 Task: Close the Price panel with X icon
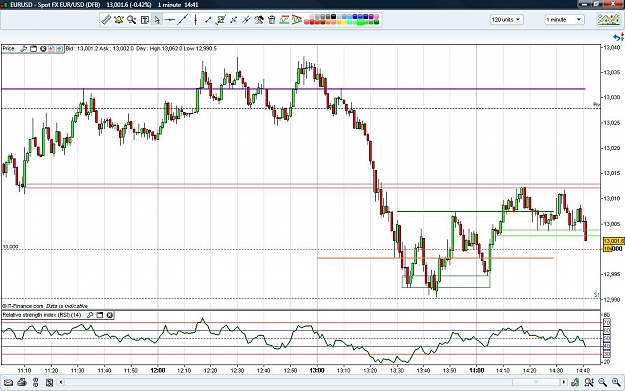pos(43,49)
